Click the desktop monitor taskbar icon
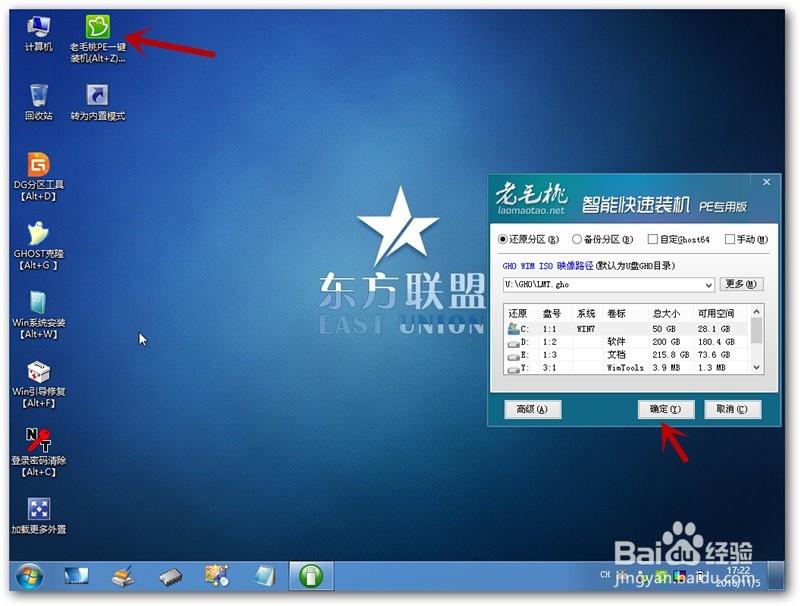 [76, 576]
